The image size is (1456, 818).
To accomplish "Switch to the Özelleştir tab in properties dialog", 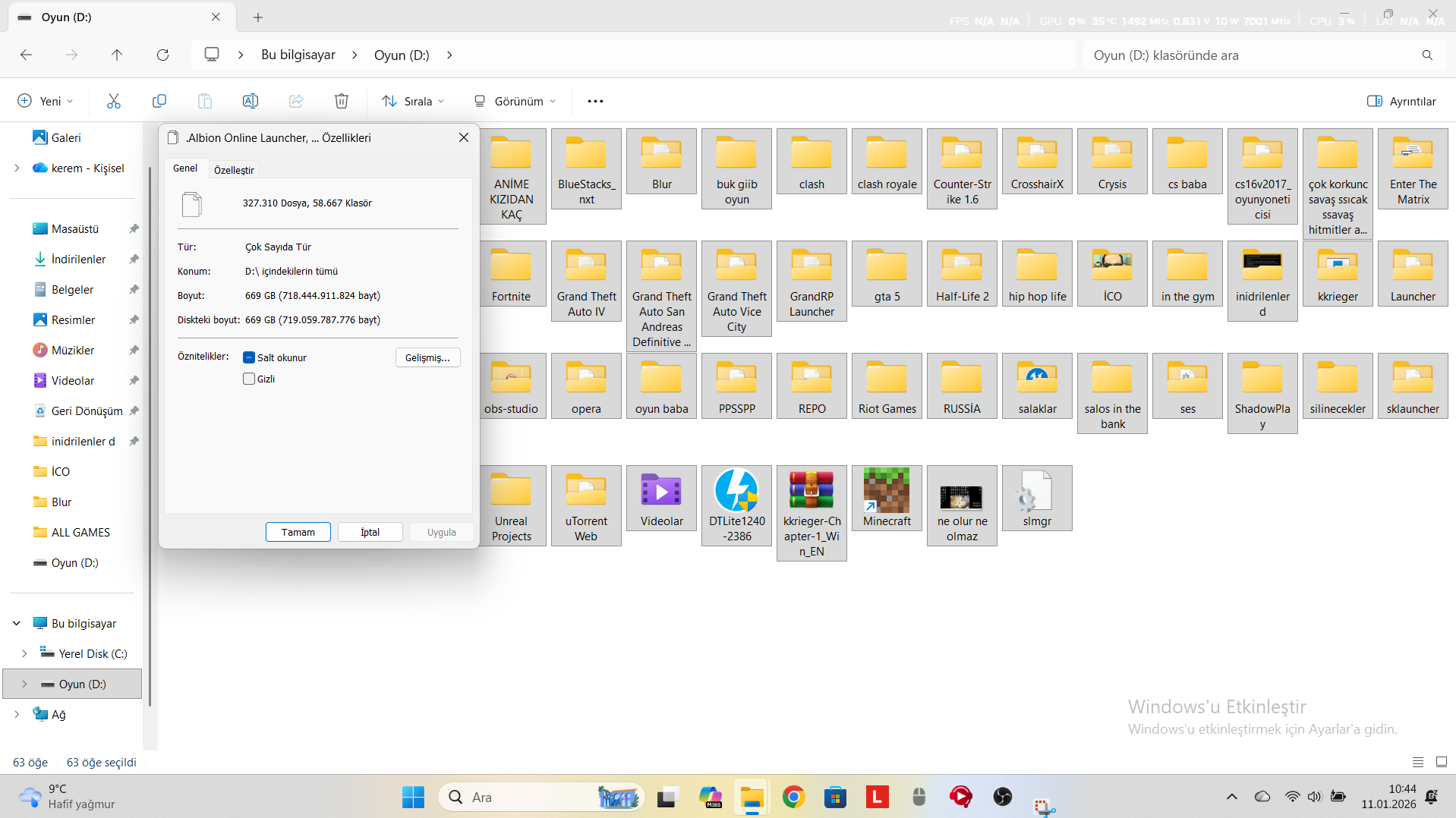I will (x=234, y=170).
